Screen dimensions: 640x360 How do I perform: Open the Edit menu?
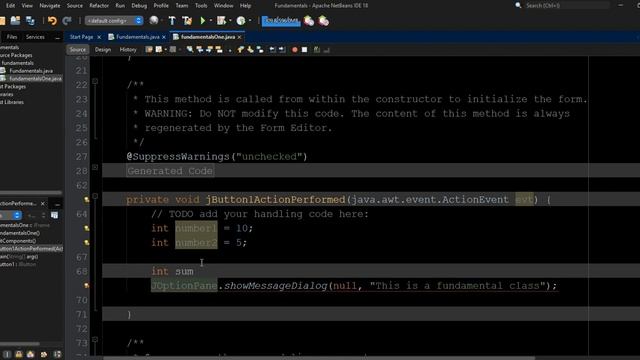[x=11, y=6]
